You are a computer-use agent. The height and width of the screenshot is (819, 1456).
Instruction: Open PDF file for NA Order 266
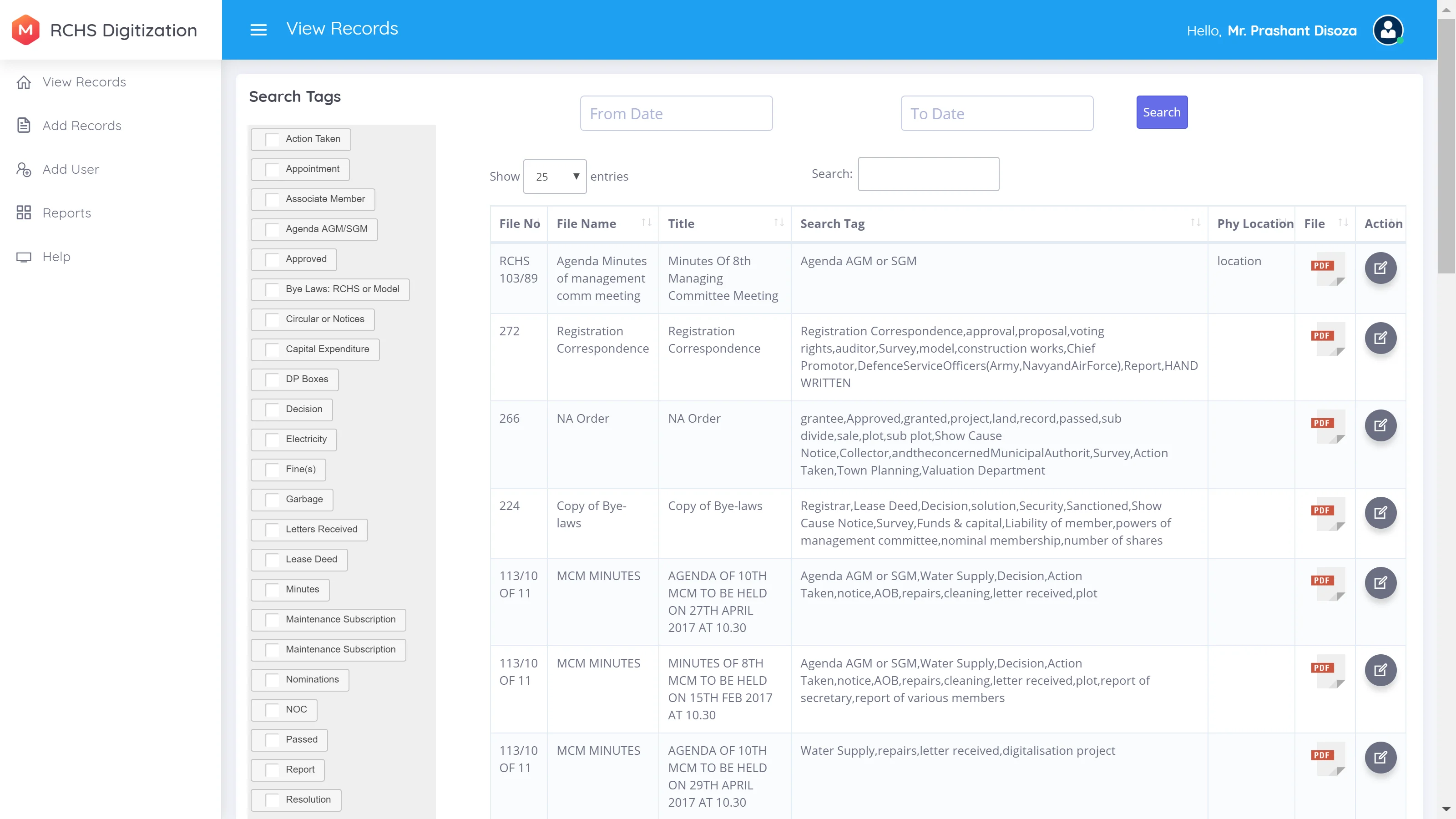click(1327, 427)
